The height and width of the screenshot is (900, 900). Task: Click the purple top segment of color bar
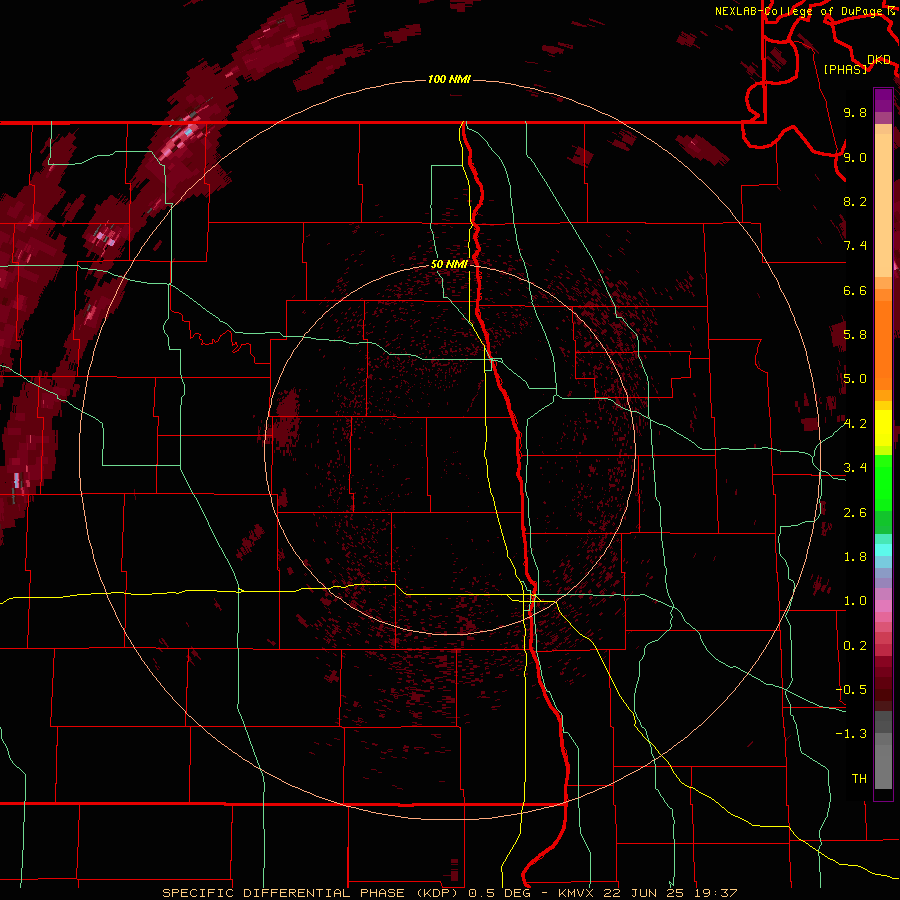[883, 100]
